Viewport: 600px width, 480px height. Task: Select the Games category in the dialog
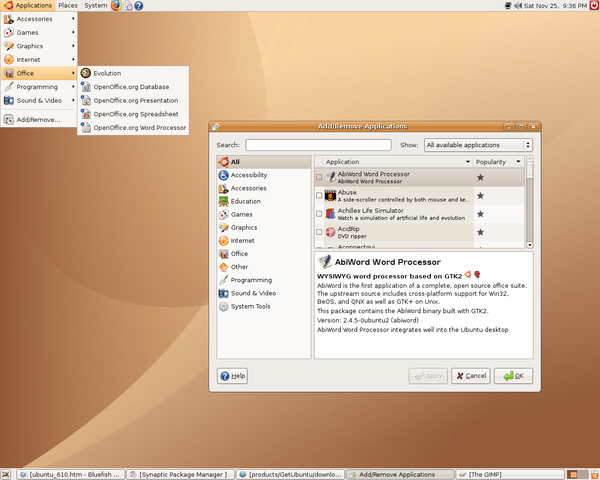(264, 214)
